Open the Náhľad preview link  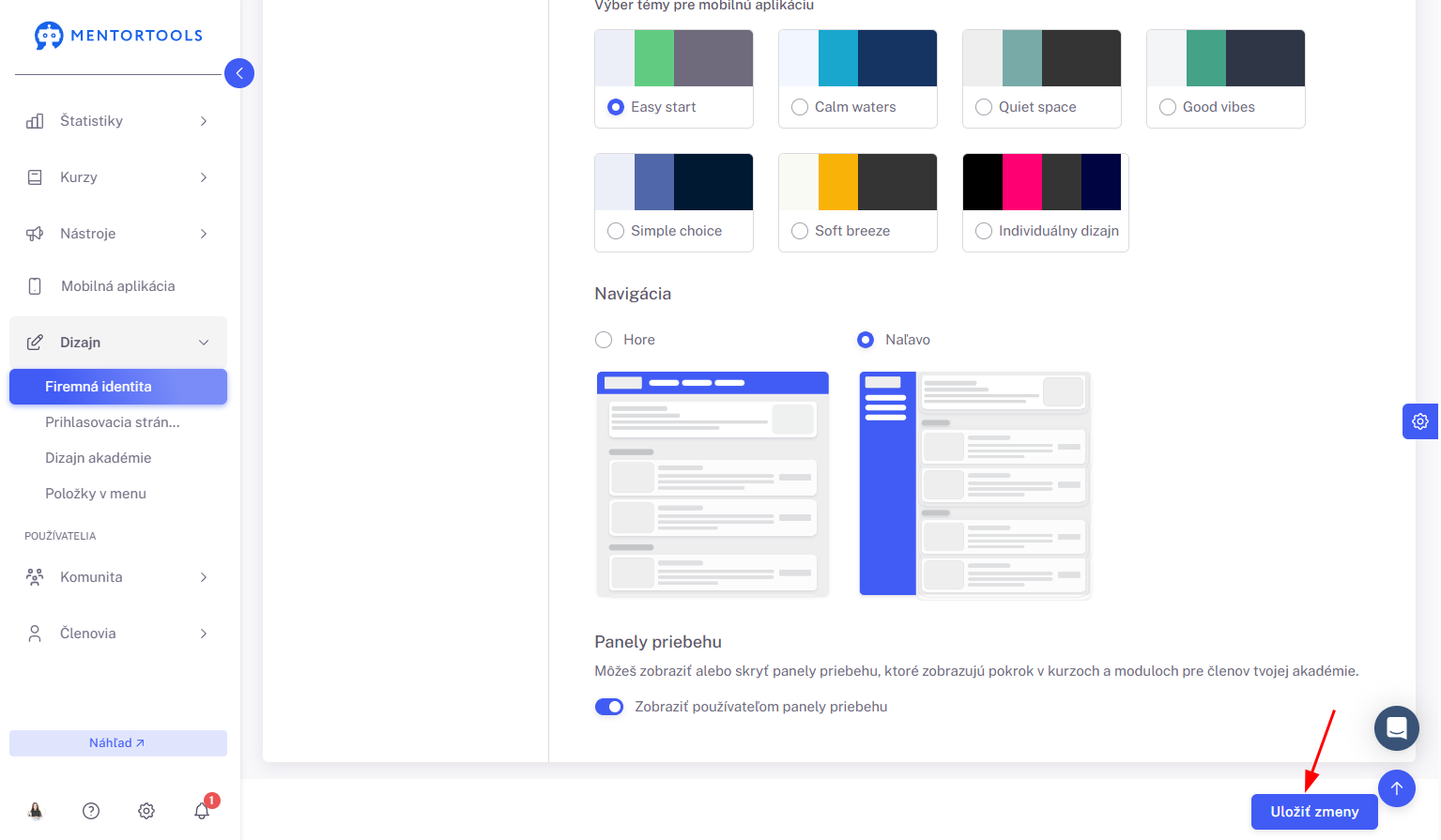(118, 743)
